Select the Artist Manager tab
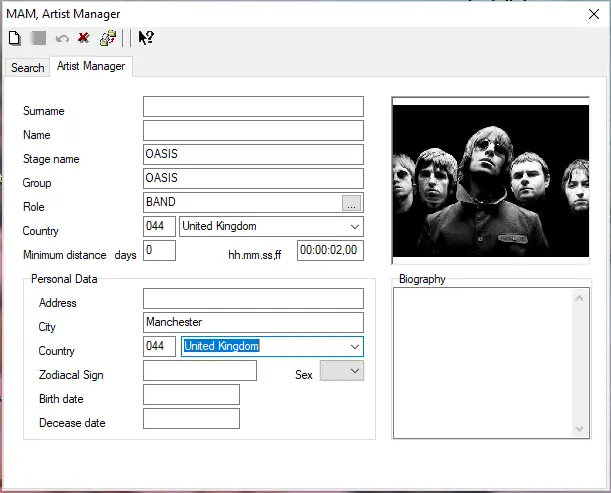This screenshot has width=611, height=493. [91, 67]
